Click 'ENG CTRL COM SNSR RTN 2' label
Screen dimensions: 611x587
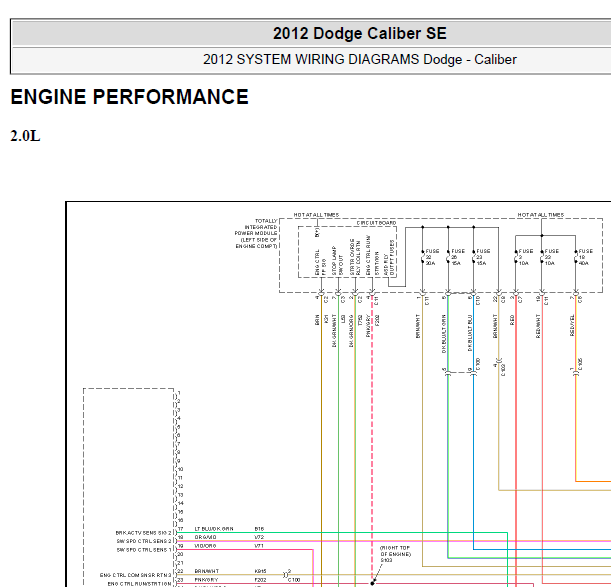136,575
